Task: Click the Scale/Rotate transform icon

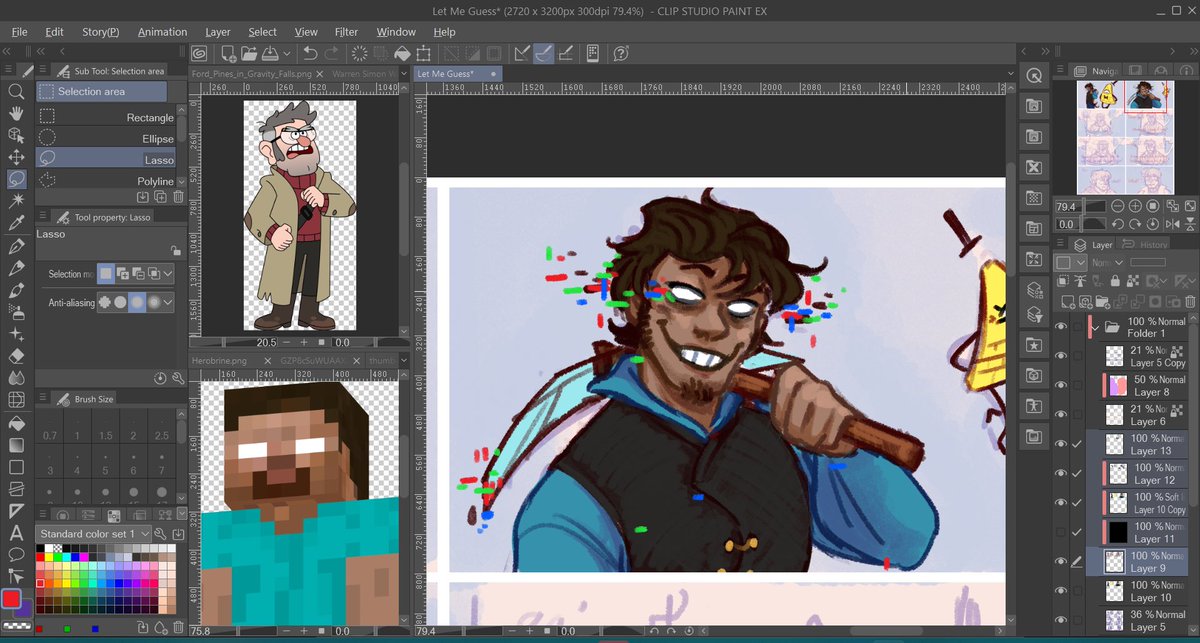Action: pos(424,54)
